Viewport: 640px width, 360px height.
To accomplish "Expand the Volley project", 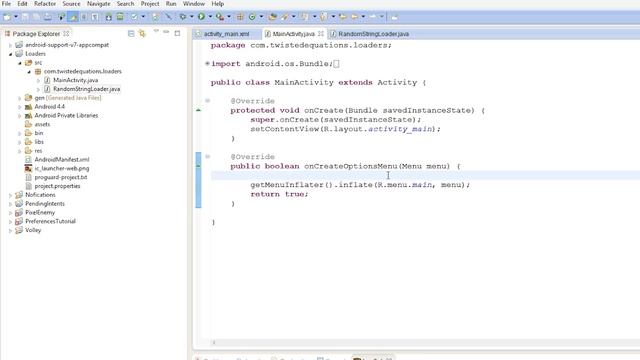I will click(11, 231).
